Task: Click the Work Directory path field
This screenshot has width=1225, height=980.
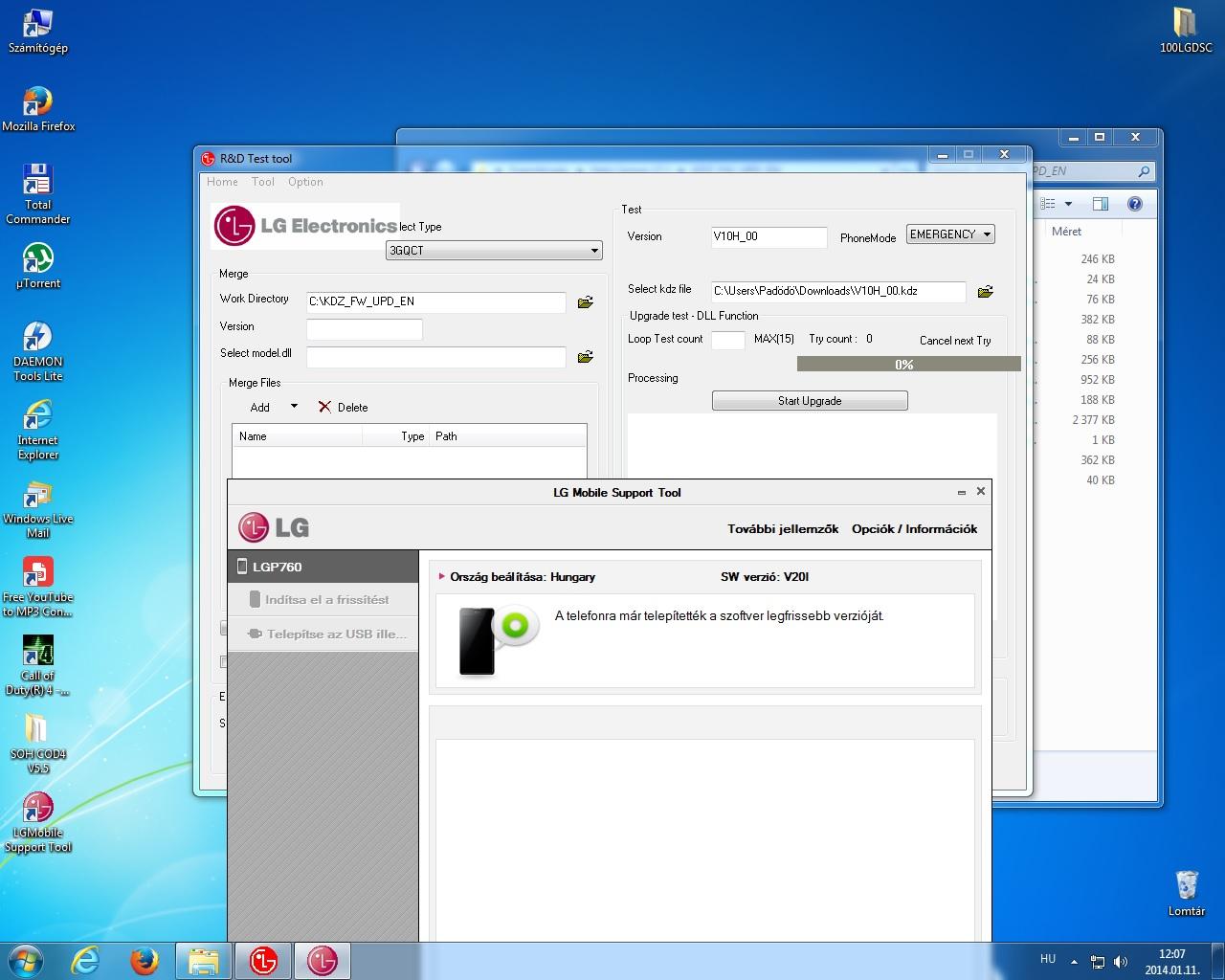Action: [x=436, y=301]
